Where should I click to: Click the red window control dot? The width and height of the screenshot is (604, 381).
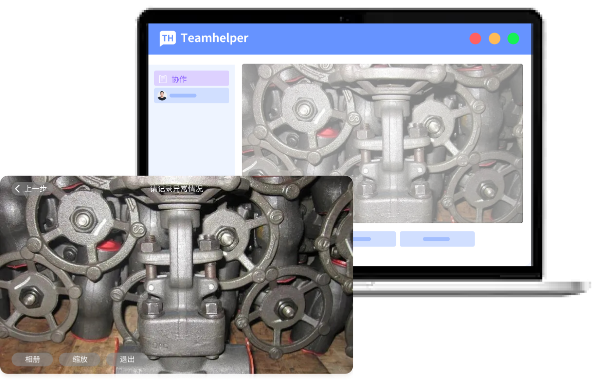tap(475, 39)
